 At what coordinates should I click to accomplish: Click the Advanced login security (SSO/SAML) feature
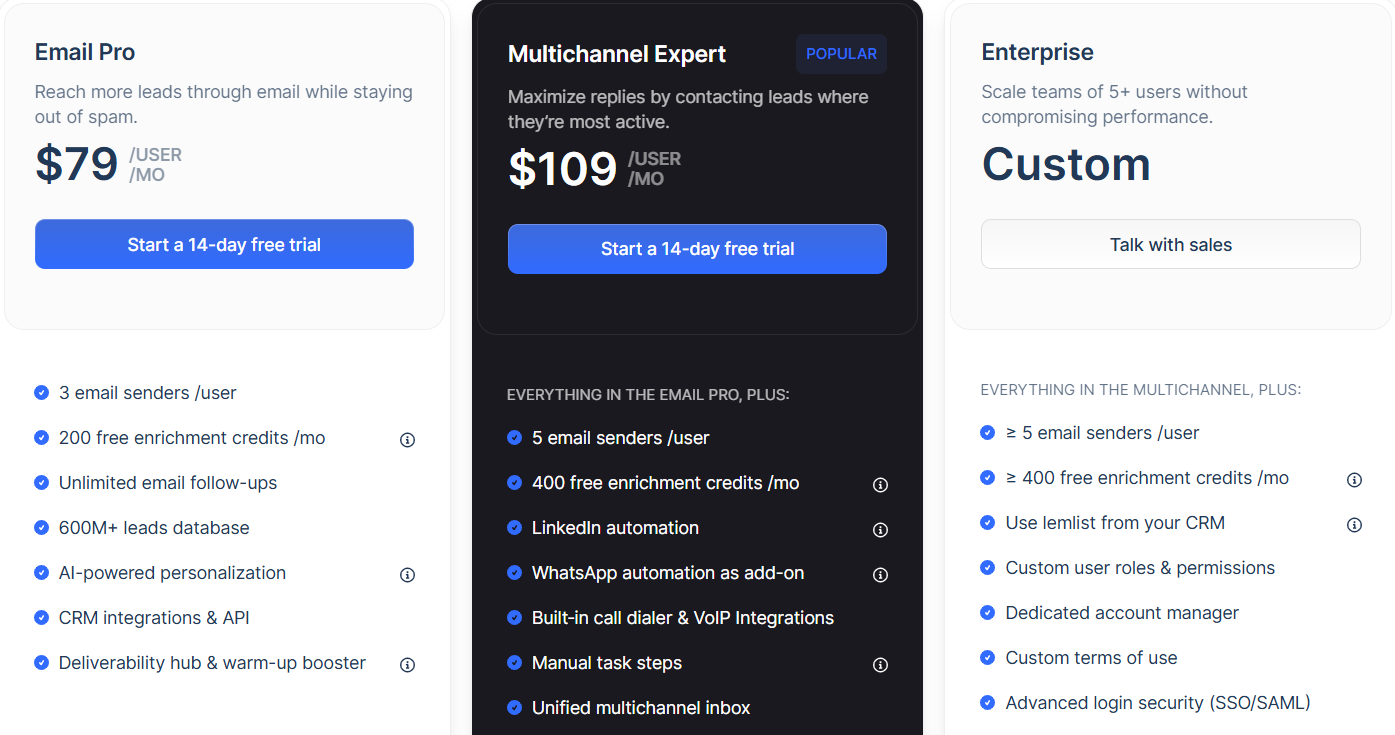[1157, 703]
